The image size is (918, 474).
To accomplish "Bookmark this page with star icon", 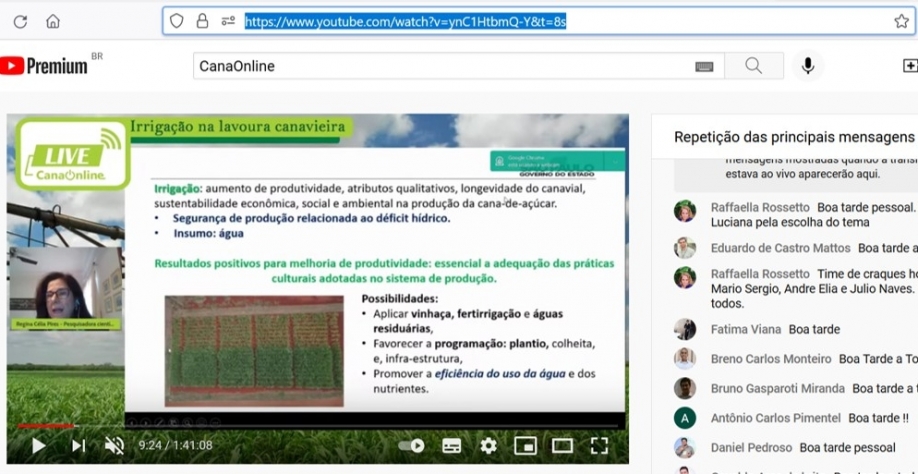I will (x=901, y=21).
